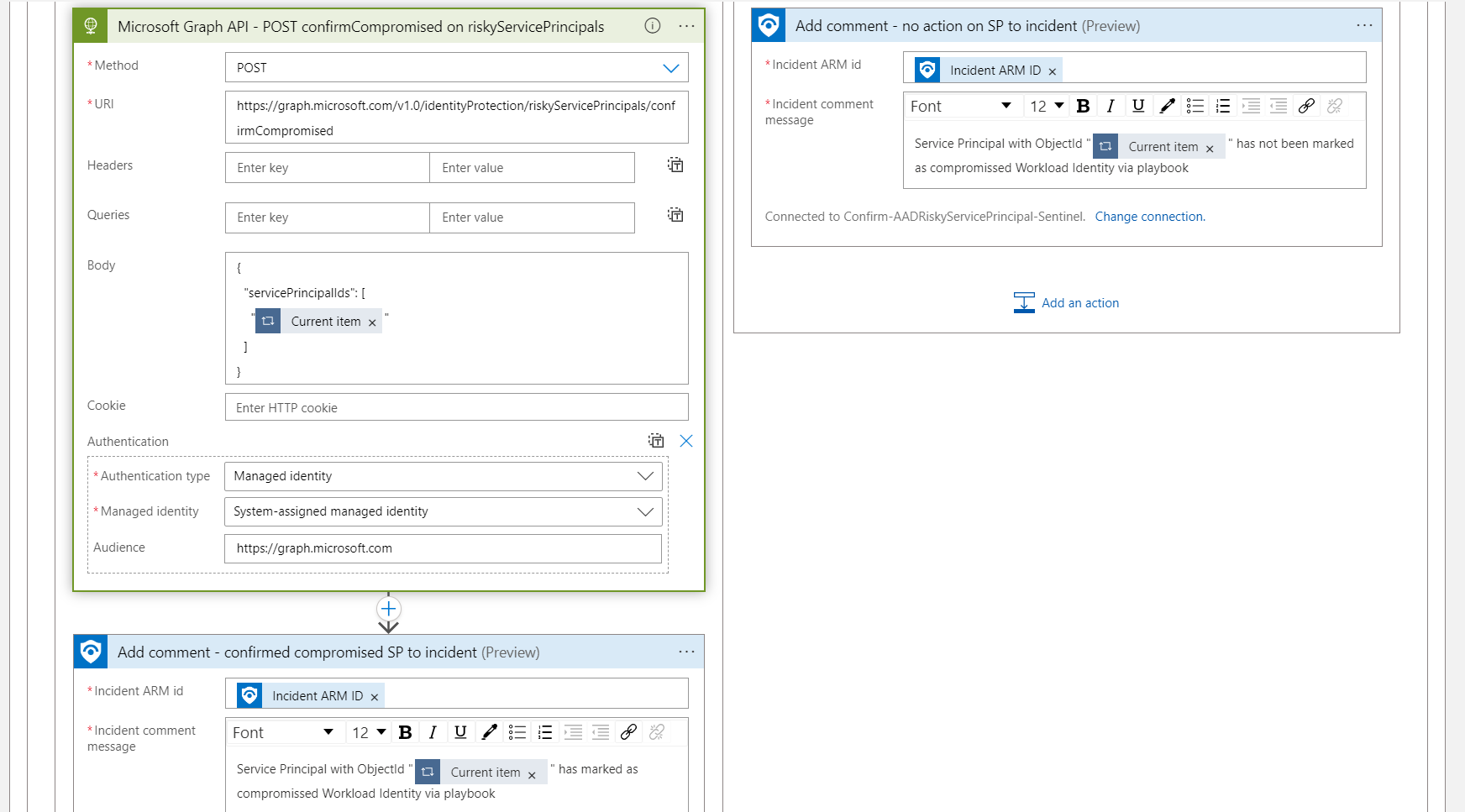Click plus icon to insert new step
Image resolution: width=1465 pixels, height=812 pixels.
pos(388,609)
